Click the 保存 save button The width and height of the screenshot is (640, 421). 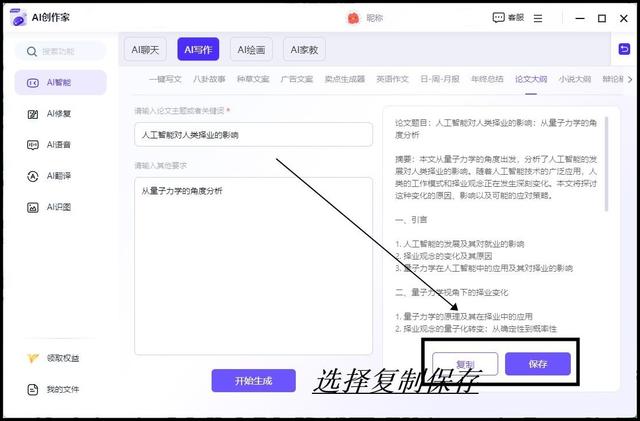click(538, 364)
